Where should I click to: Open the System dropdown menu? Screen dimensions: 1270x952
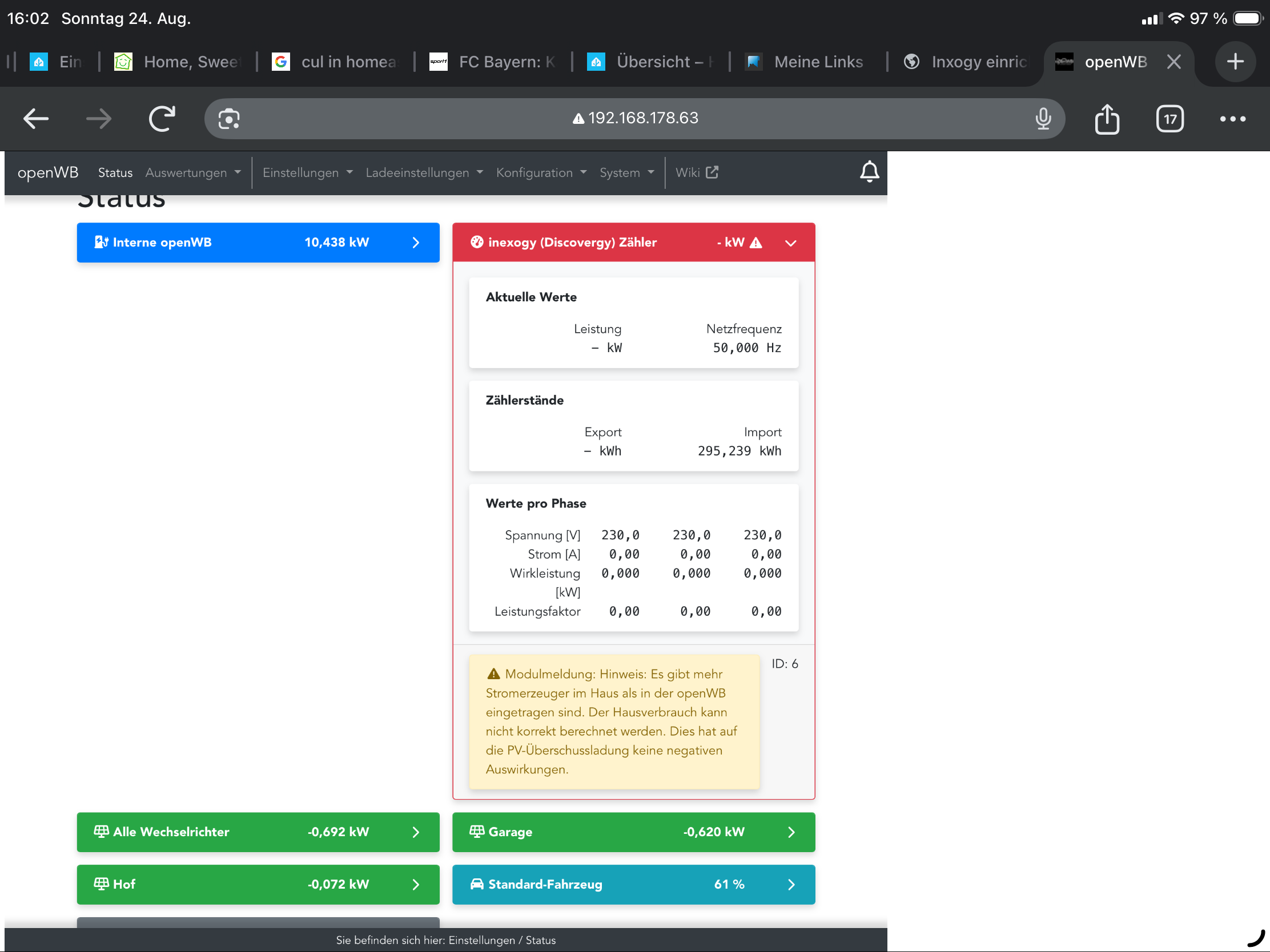point(626,173)
